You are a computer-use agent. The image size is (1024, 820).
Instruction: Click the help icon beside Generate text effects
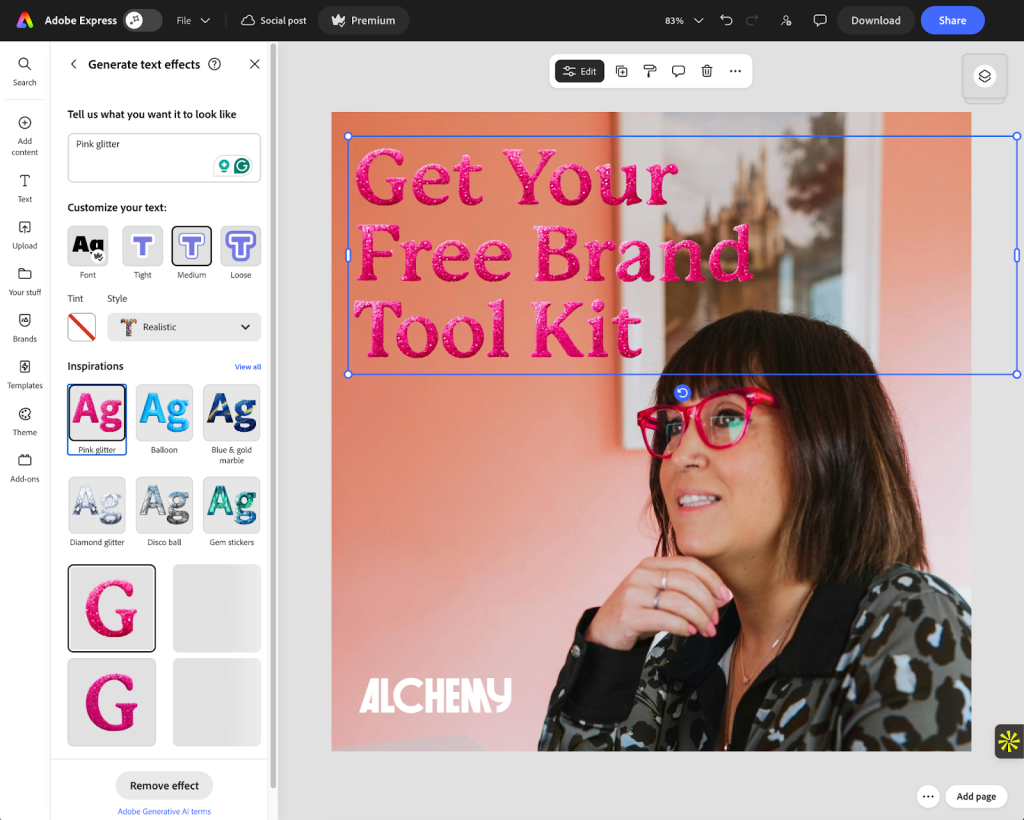pyautogui.click(x=214, y=64)
